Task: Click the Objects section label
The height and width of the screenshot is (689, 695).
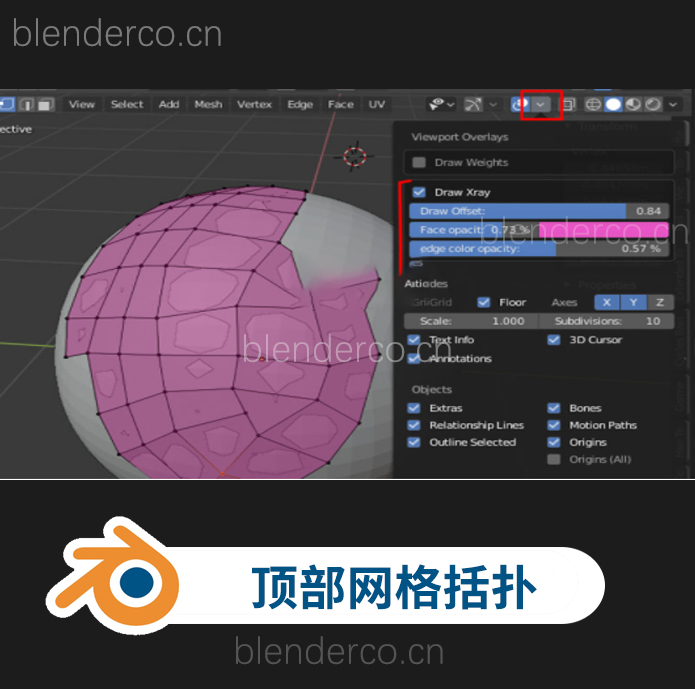Action: point(432,389)
